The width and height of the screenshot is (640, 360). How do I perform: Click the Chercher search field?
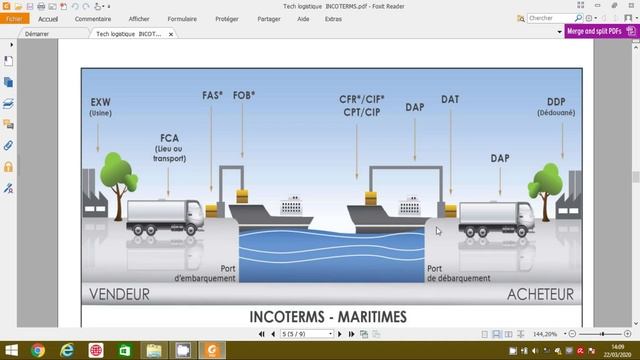click(x=551, y=18)
